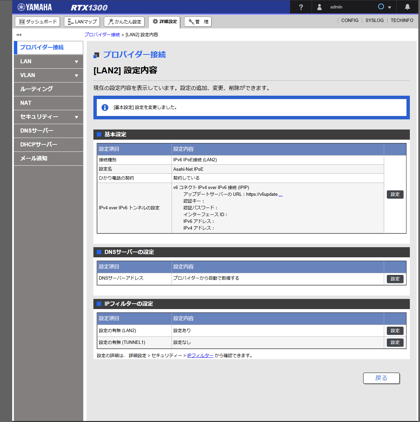The width and height of the screenshot is (420, 422).
Task: Open the notification bell icon
Action: (x=407, y=7)
